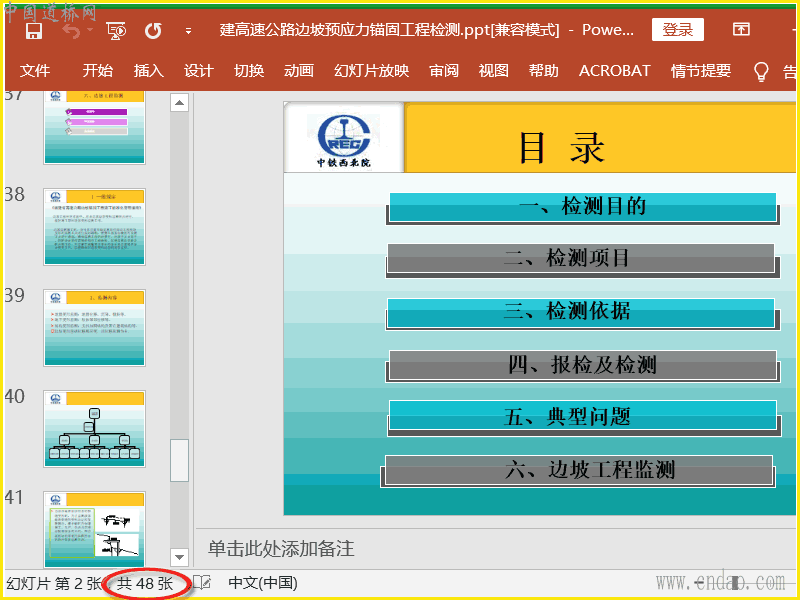Click the 登录 sign-in button
The height and width of the screenshot is (600, 800).
[x=677, y=30]
